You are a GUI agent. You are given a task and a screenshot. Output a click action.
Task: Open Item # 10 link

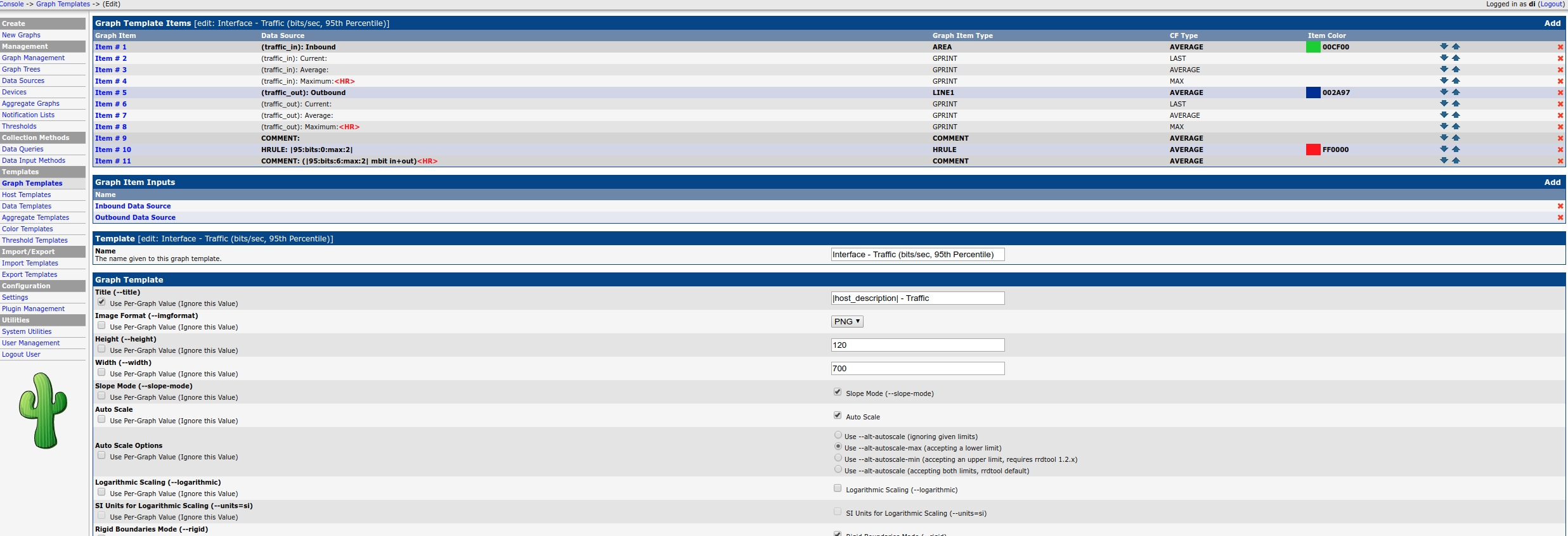coord(113,150)
